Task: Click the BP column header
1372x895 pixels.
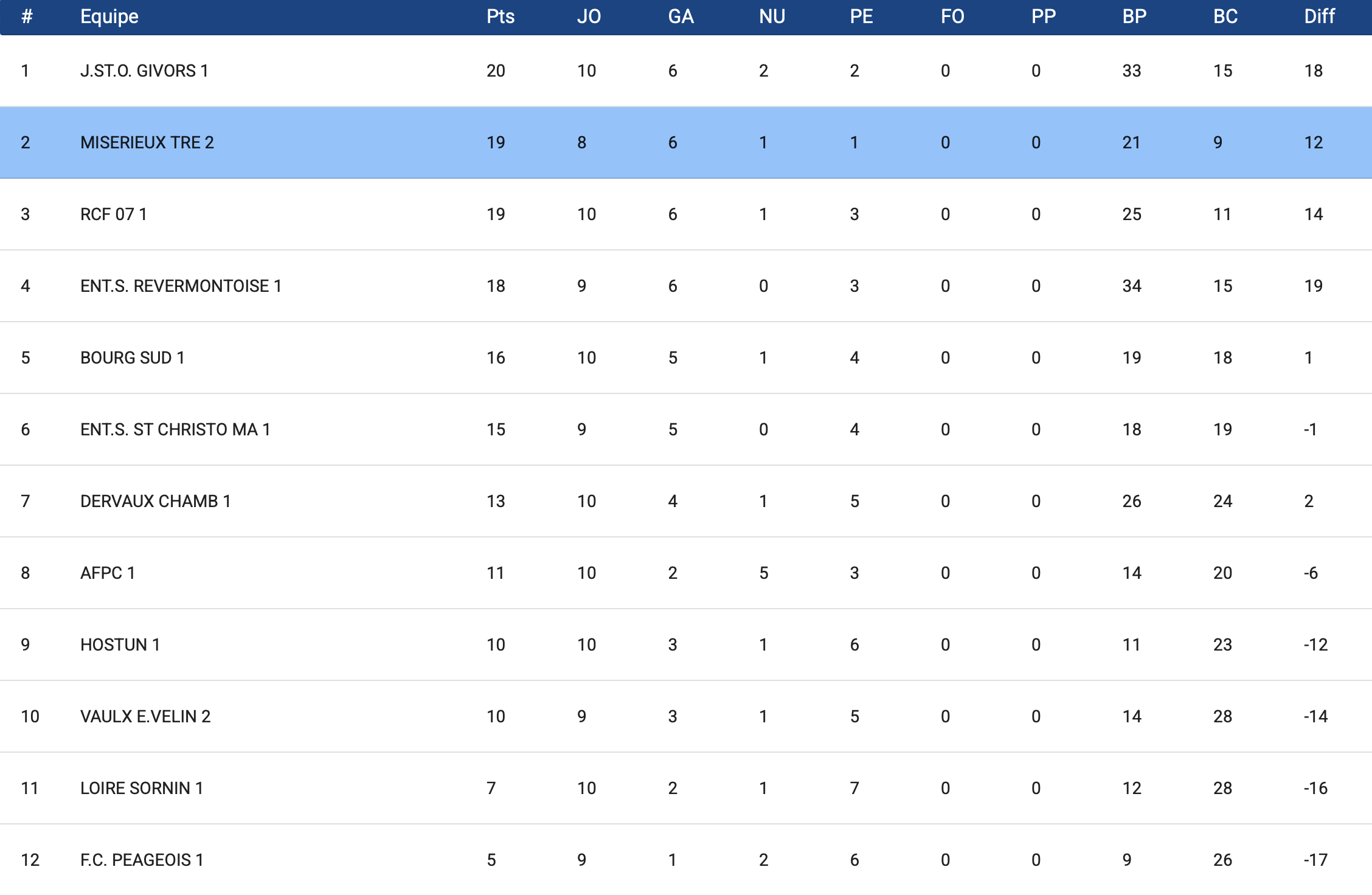Action: coord(1134,16)
